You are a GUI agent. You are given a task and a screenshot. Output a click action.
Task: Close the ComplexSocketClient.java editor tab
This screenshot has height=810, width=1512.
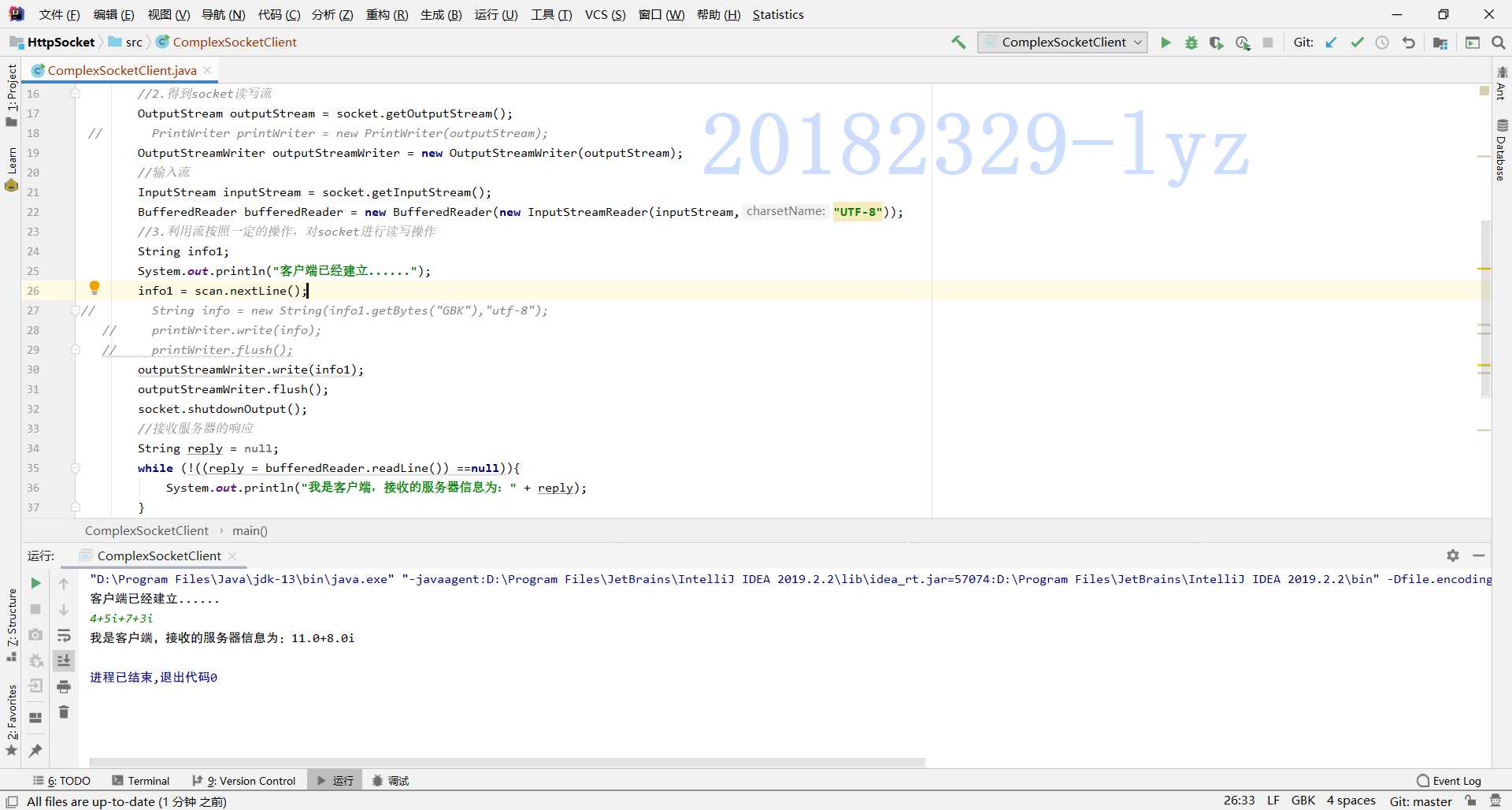[x=208, y=70]
